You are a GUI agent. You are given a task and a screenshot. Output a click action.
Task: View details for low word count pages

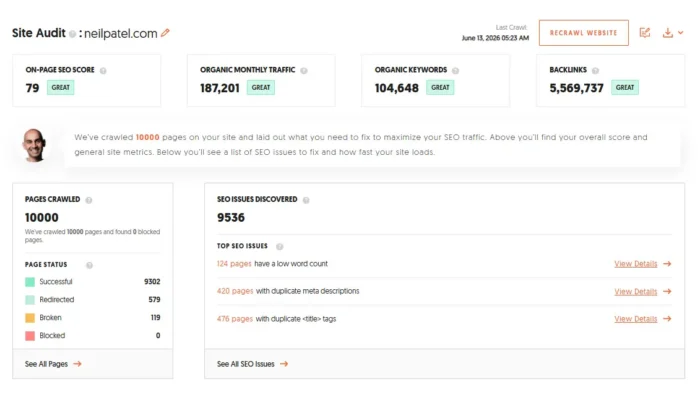click(635, 264)
